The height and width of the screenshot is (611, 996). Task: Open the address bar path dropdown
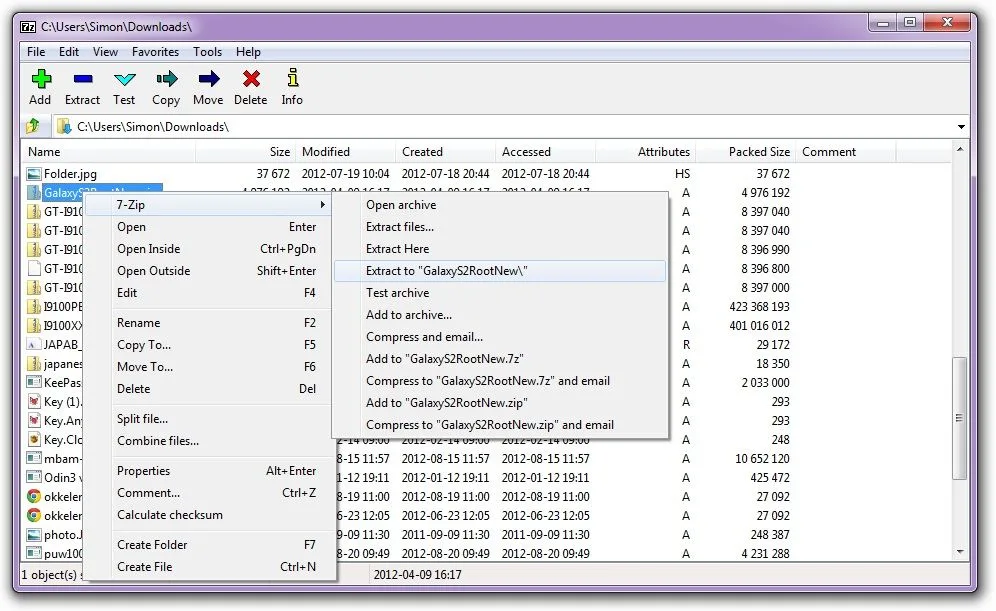click(961, 127)
